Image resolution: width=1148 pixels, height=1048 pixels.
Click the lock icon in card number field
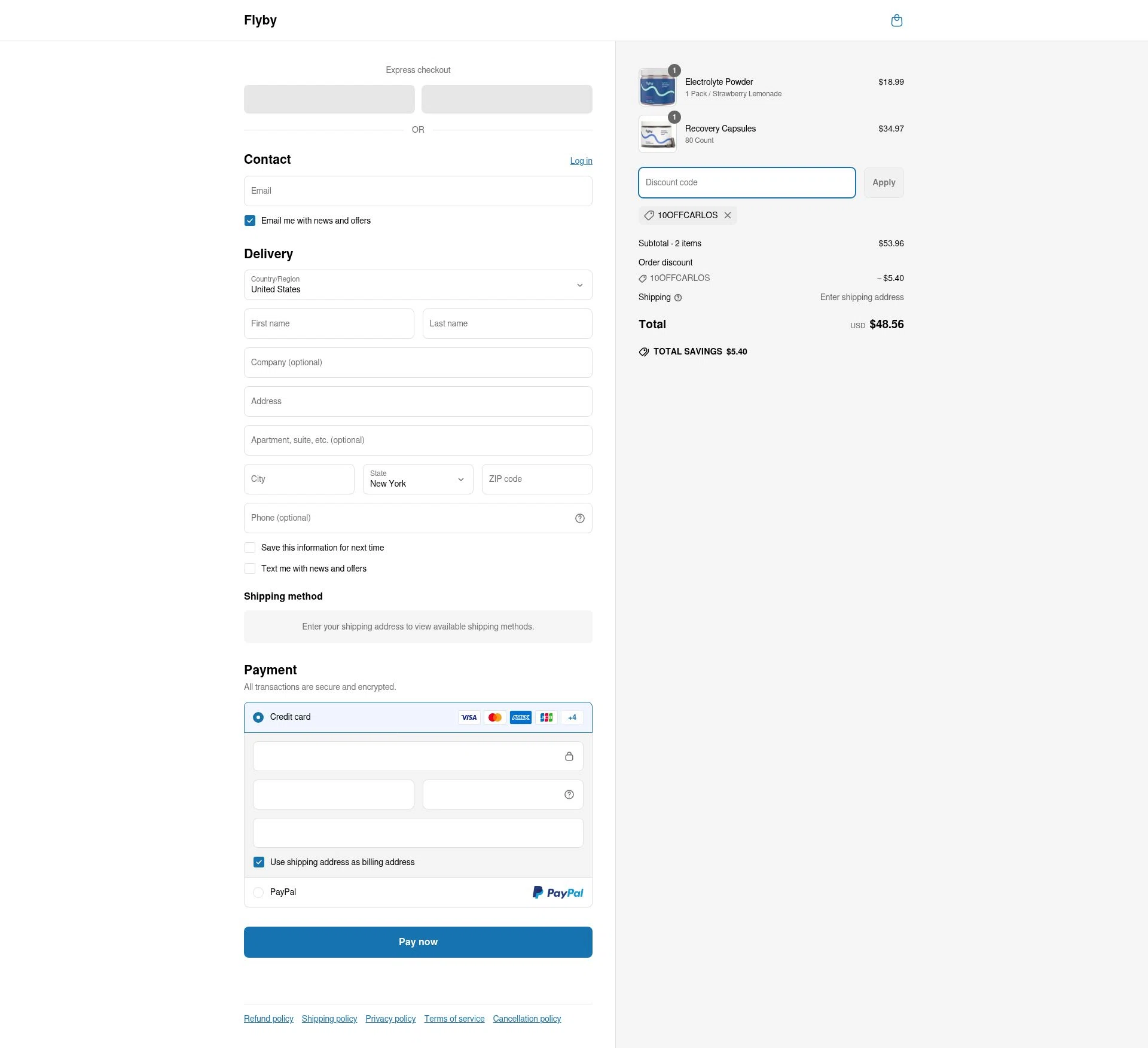pyautogui.click(x=569, y=756)
